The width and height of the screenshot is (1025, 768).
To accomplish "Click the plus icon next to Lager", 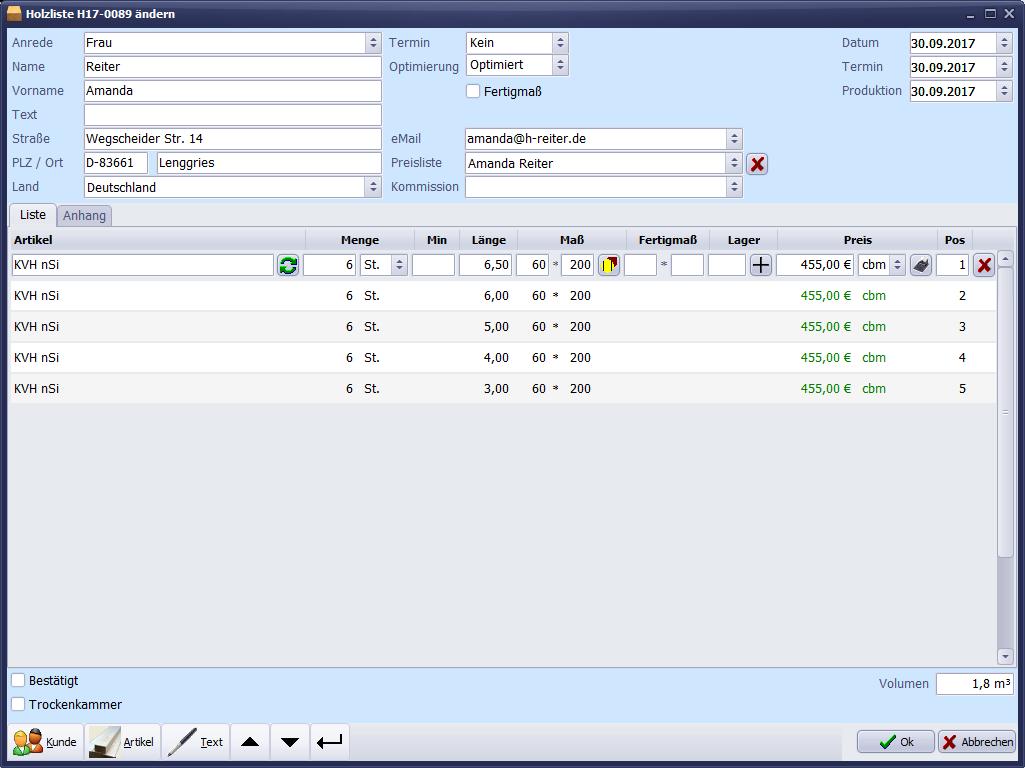I will click(760, 265).
